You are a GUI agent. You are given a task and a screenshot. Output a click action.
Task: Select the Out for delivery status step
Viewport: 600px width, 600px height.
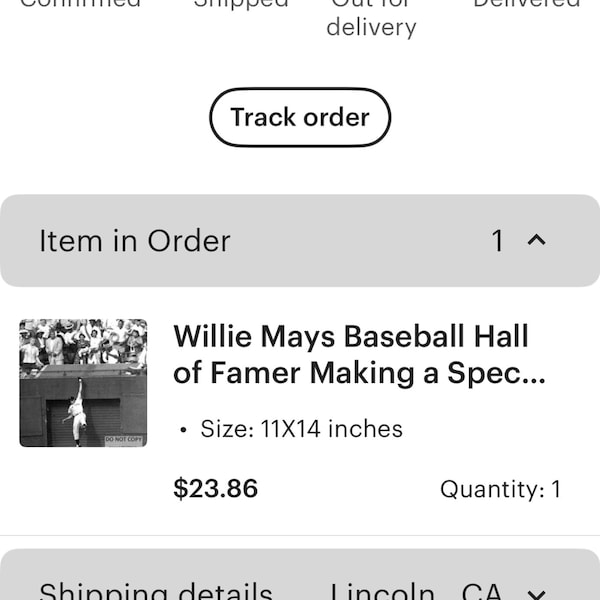tap(371, 17)
